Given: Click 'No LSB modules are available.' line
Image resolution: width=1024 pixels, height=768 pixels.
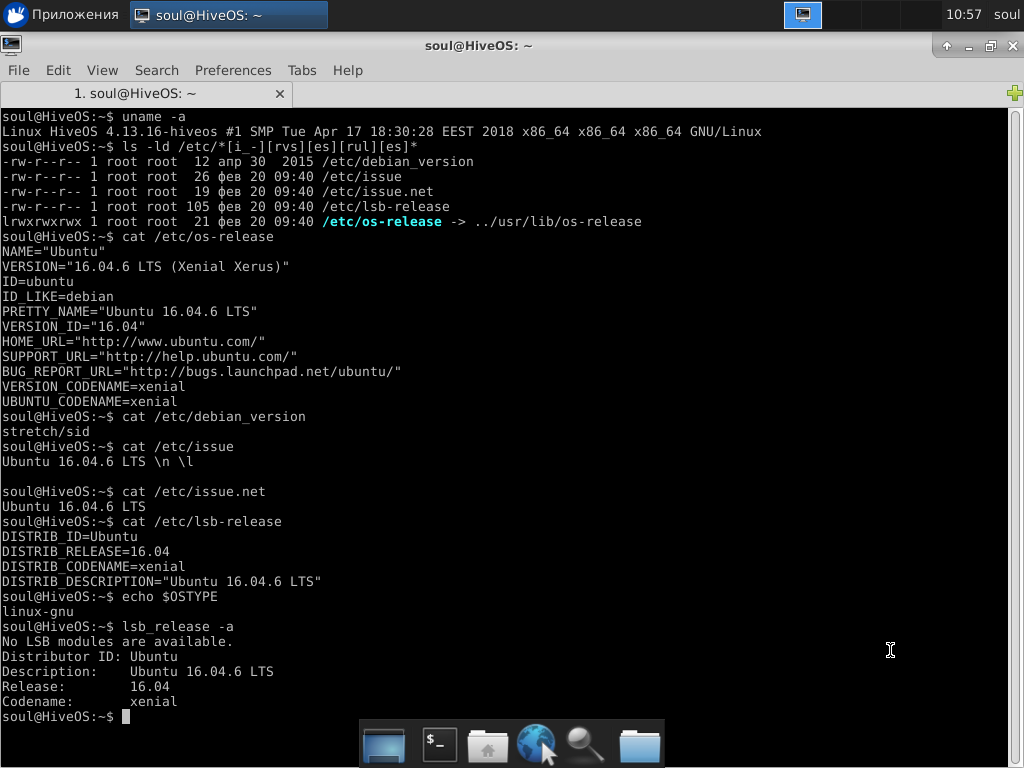Looking at the screenshot, I should 118,643.
